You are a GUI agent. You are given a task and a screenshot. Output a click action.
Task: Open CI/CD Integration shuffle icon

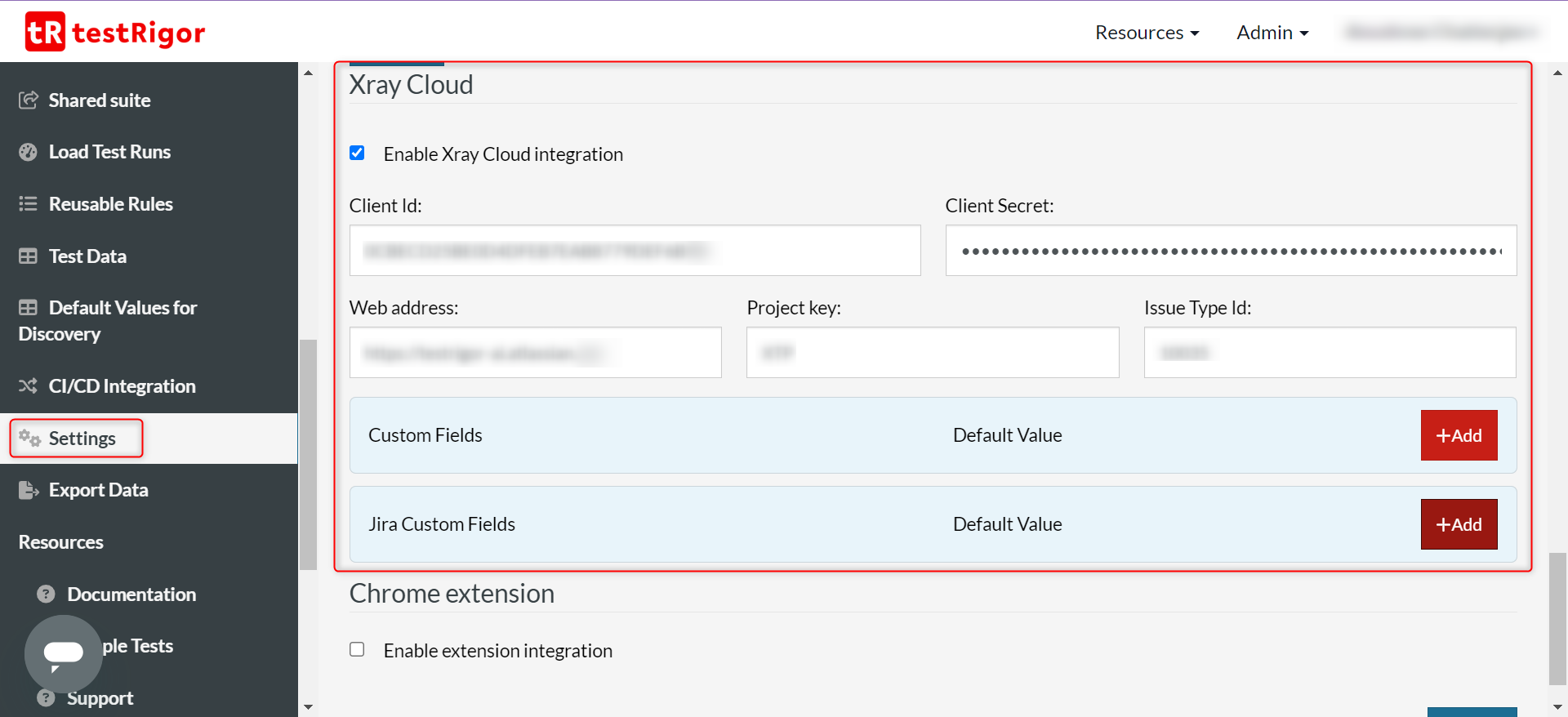29,386
